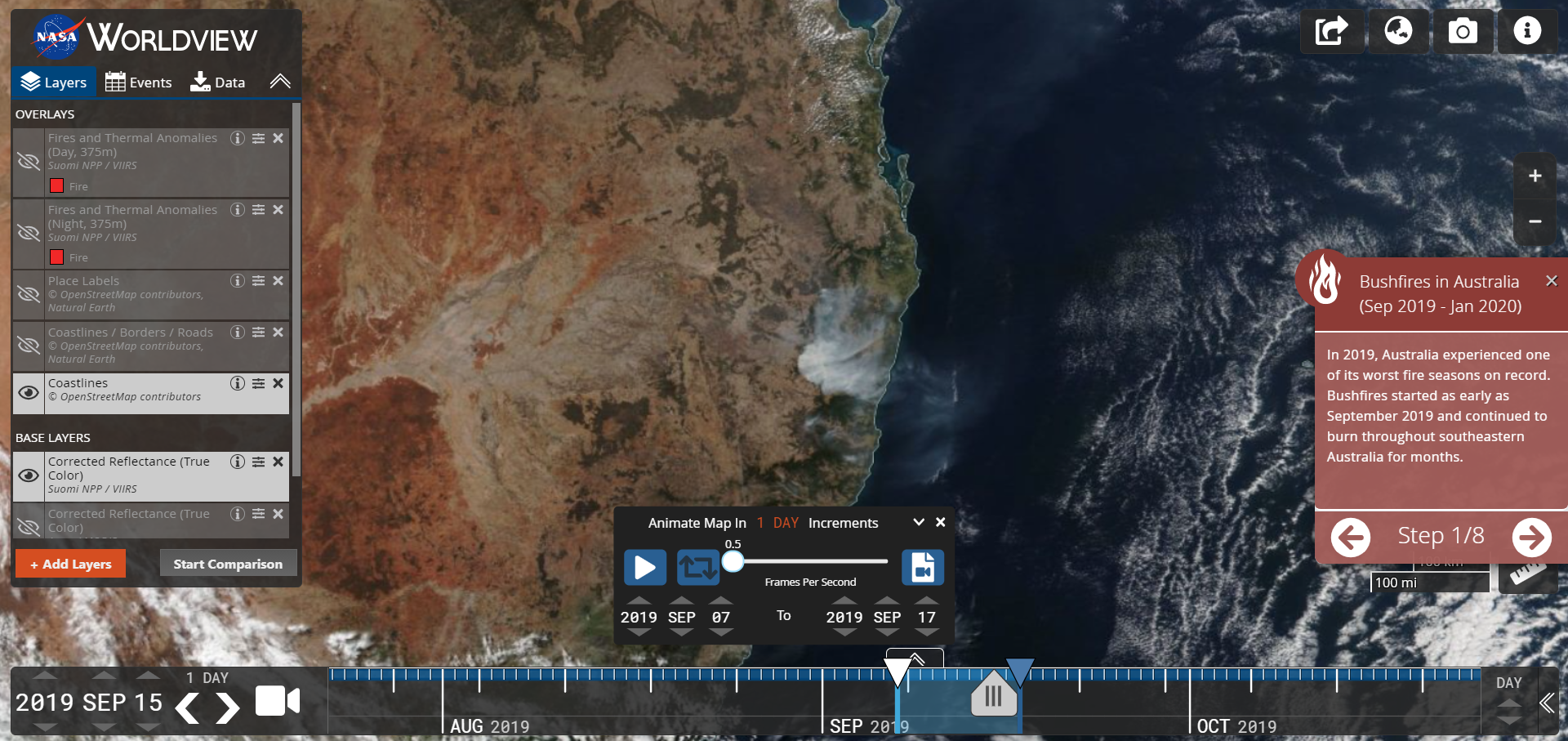Click the timeline date dragger handle

click(993, 694)
